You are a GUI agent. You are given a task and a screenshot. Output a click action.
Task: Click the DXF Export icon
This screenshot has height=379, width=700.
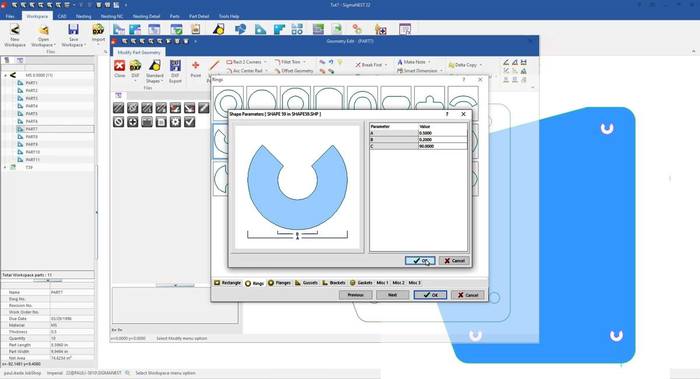tap(175, 66)
